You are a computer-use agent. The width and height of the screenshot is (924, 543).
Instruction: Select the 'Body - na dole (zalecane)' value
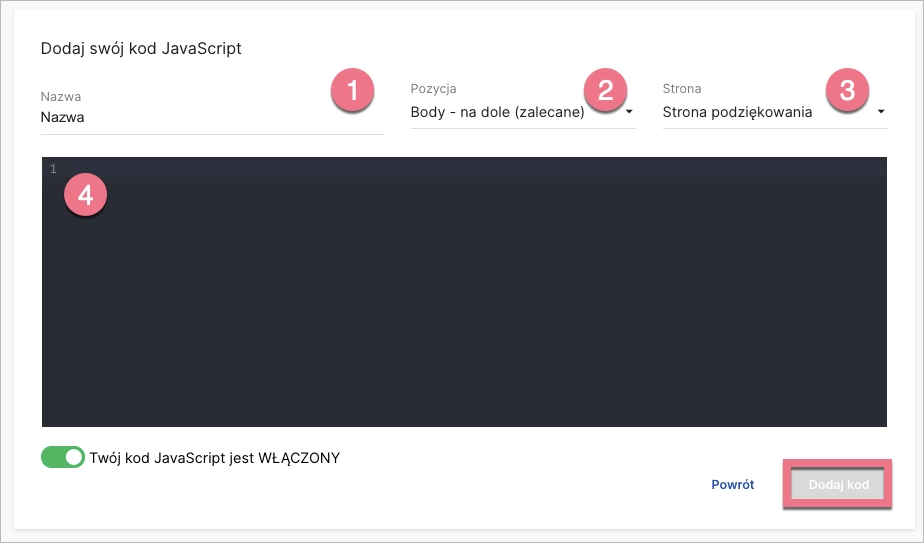[497, 113]
